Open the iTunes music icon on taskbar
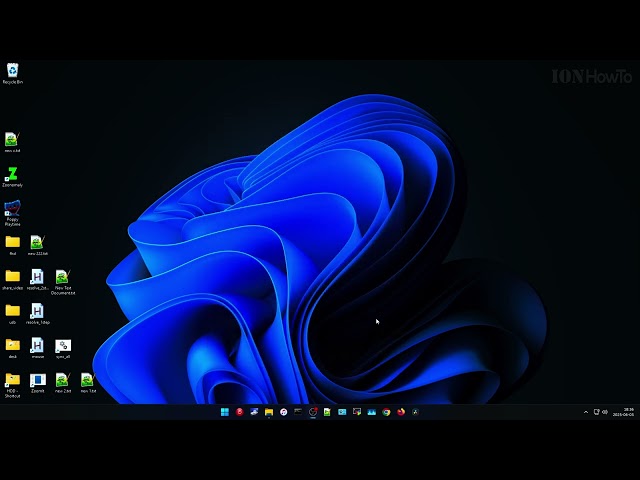 (283, 412)
